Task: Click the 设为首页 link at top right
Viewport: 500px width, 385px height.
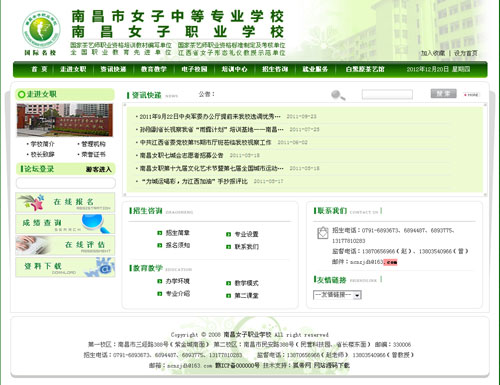Action: pos(466,53)
